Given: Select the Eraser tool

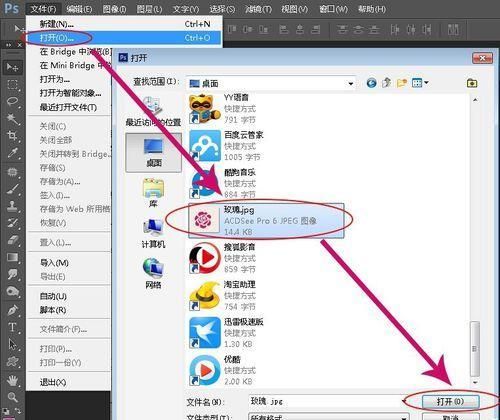Looking at the screenshot, I should pos(13,240).
